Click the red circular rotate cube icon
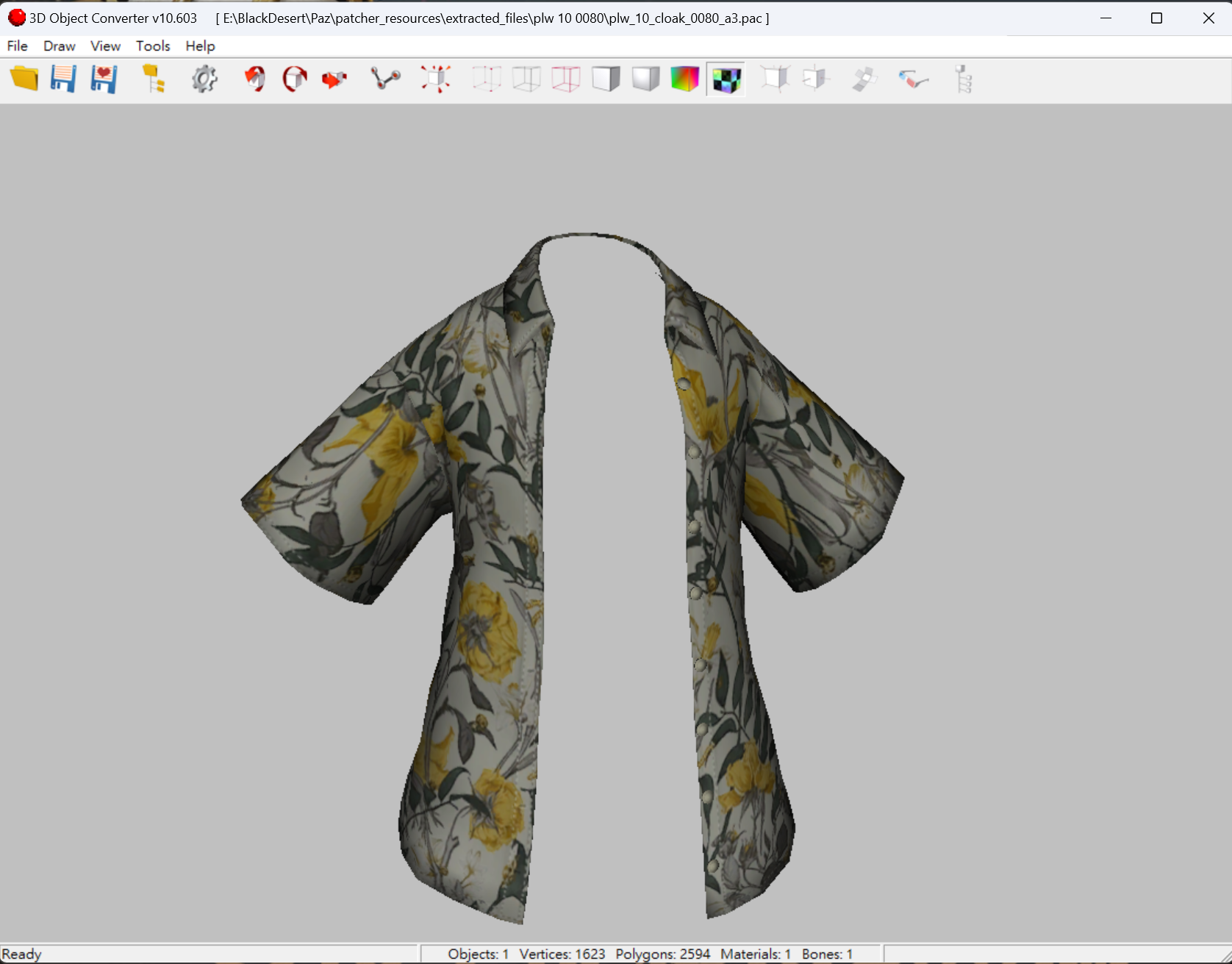Screen dimensions: 1232x964 point(295,79)
